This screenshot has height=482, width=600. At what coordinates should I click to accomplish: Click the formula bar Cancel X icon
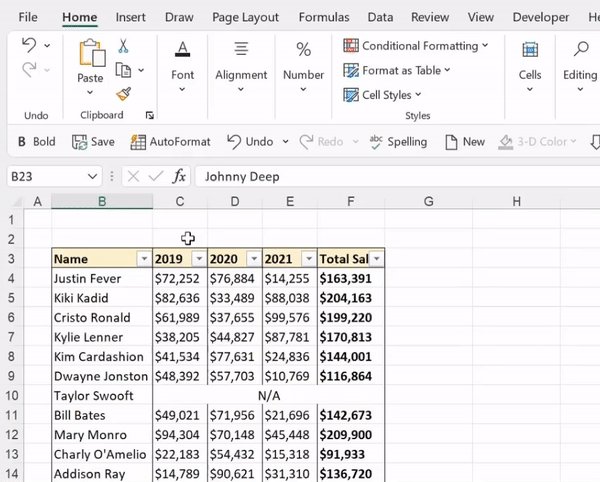pyautogui.click(x=133, y=176)
